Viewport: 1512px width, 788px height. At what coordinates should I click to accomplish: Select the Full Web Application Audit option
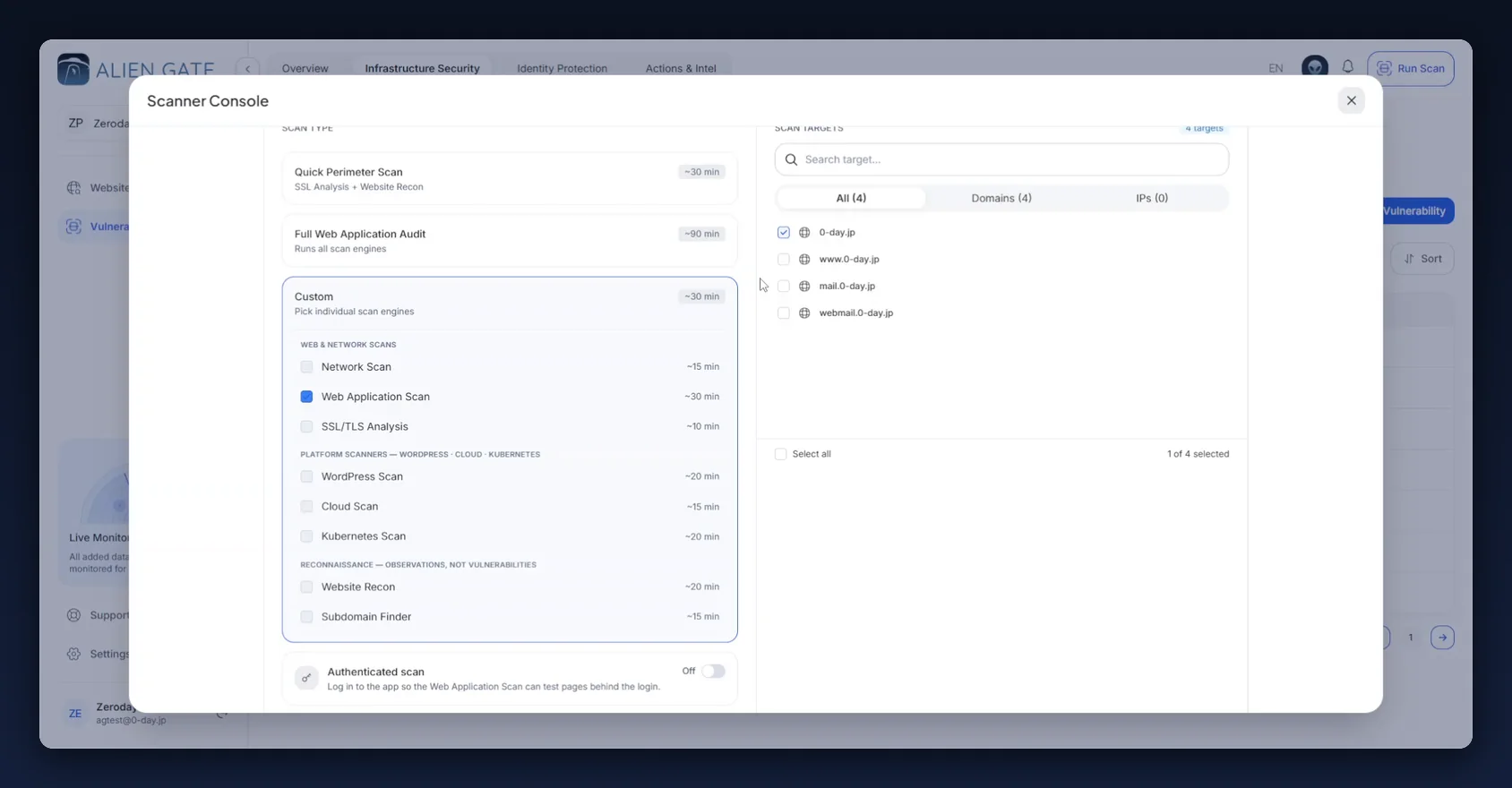pos(510,241)
